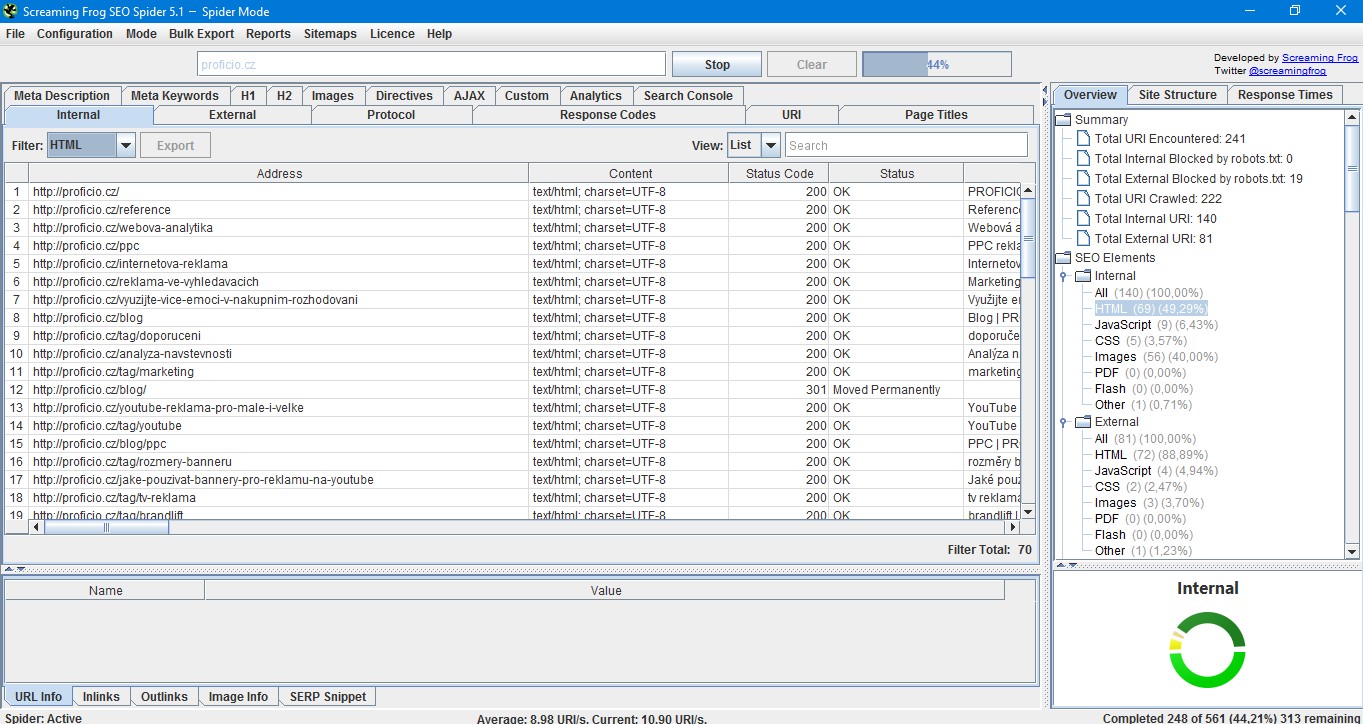Click the document icon beside Total External URI

click(x=1083, y=239)
